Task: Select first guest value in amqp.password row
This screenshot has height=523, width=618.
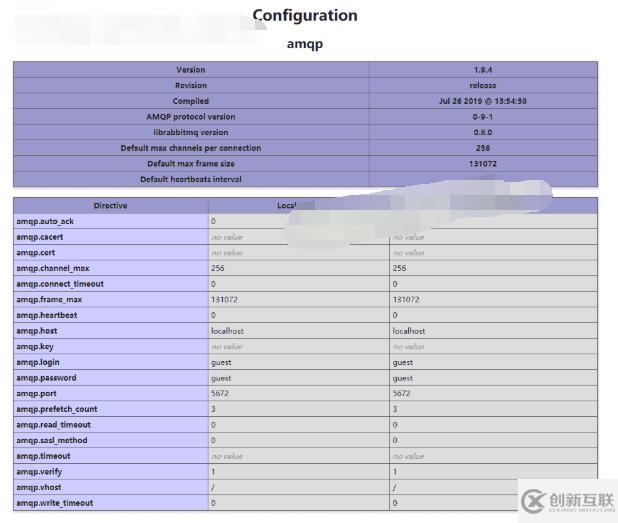Action: coord(222,378)
